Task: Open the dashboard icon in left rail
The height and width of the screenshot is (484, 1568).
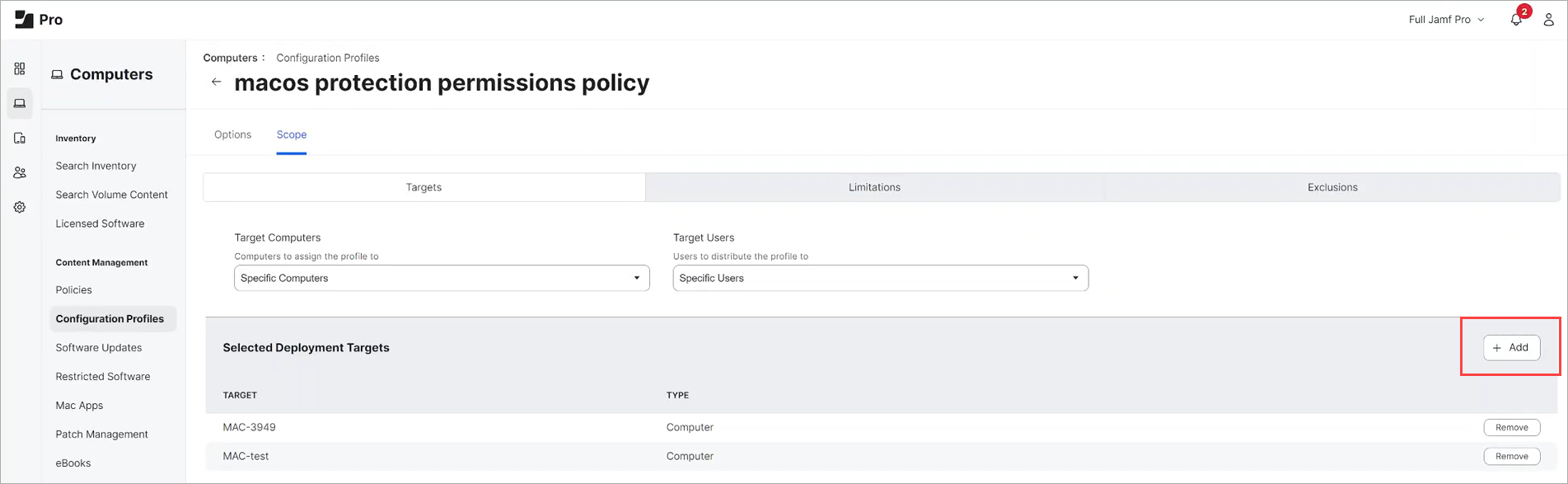Action: [20, 68]
